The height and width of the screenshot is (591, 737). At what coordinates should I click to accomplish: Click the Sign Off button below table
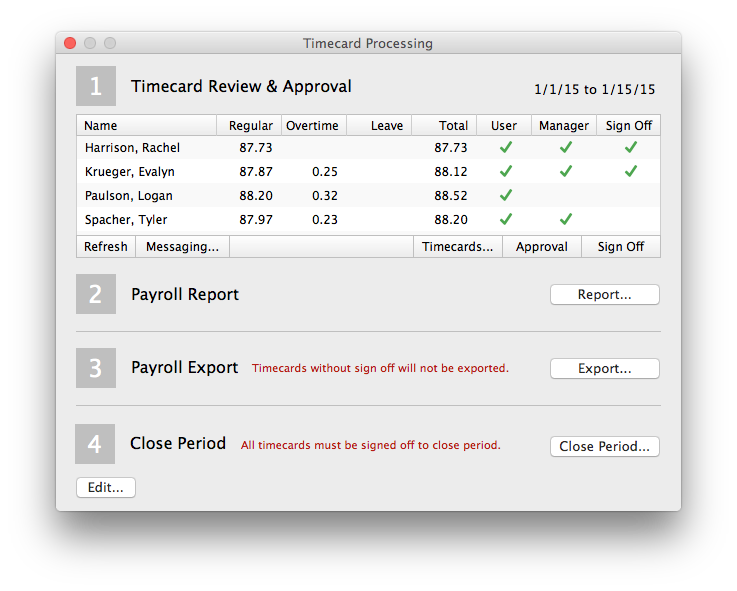(x=621, y=246)
